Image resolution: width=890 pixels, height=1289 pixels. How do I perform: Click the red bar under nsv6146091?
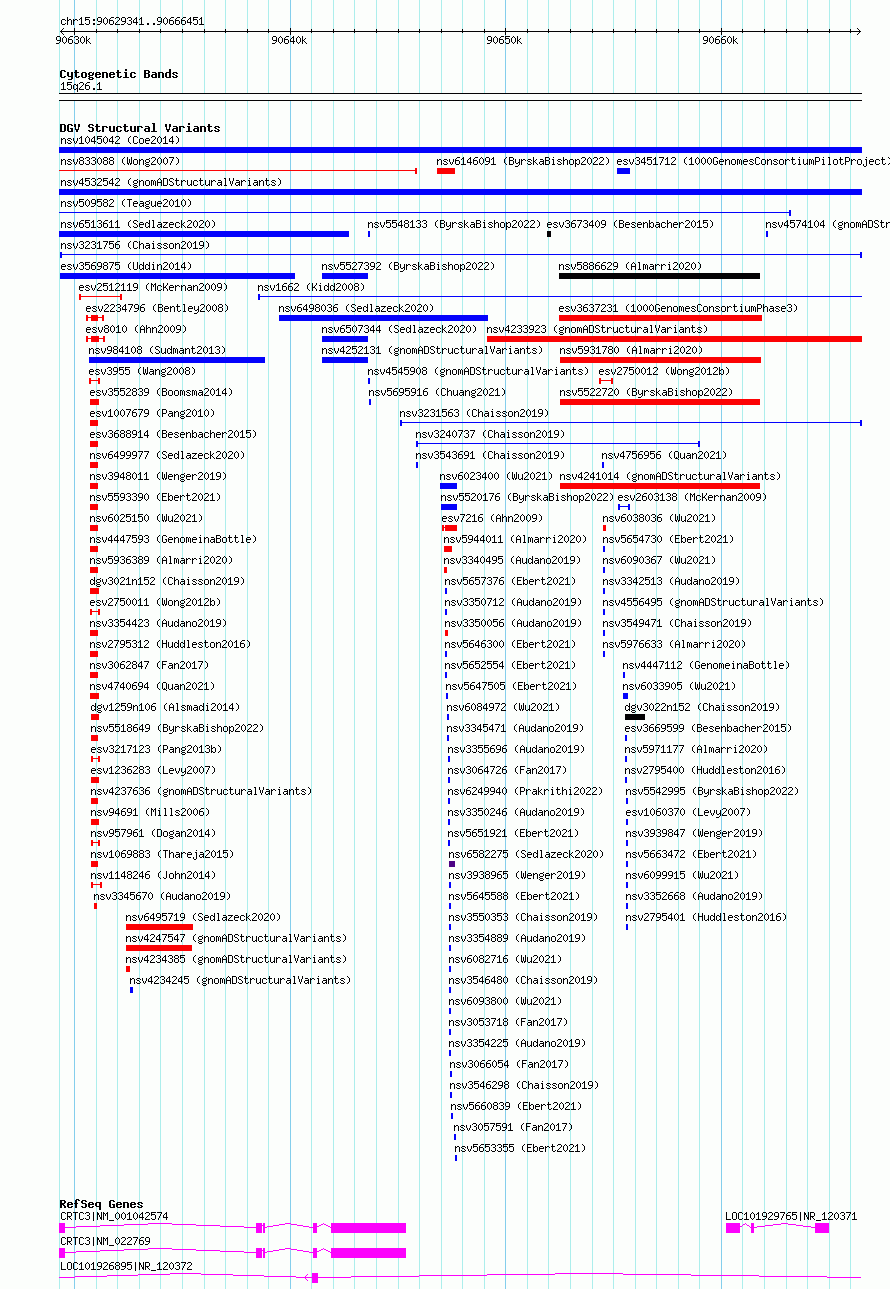(x=446, y=171)
